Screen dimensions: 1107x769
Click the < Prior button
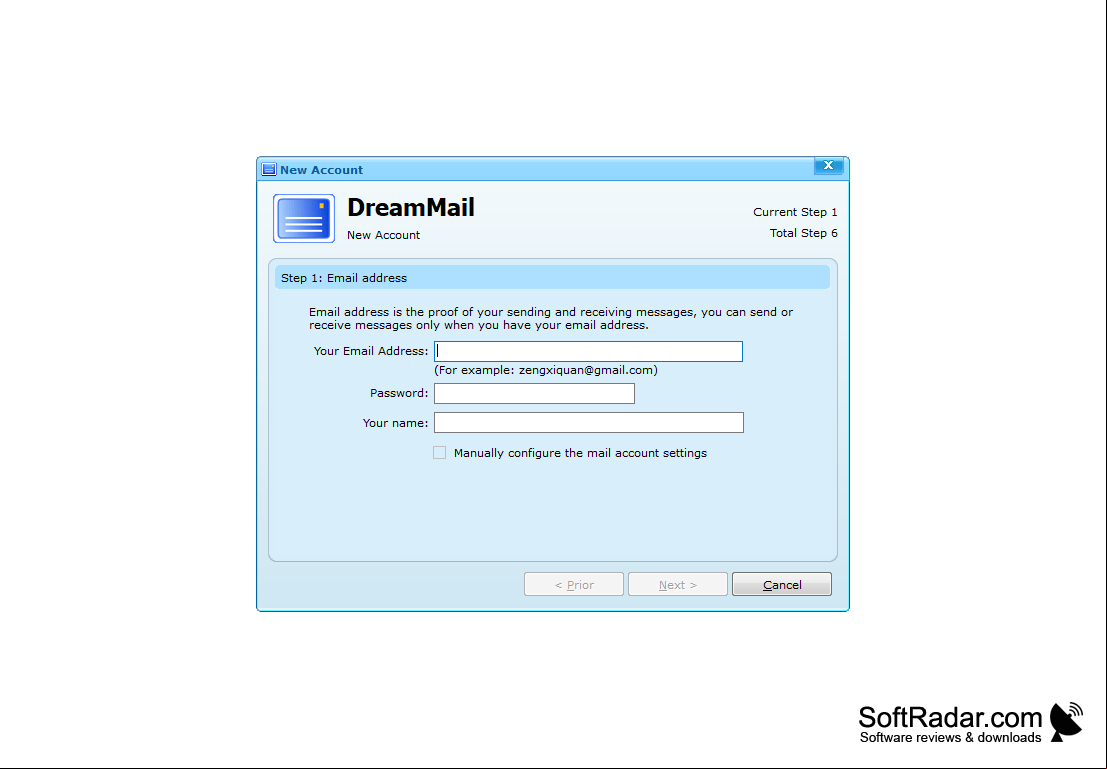coord(574,584)
